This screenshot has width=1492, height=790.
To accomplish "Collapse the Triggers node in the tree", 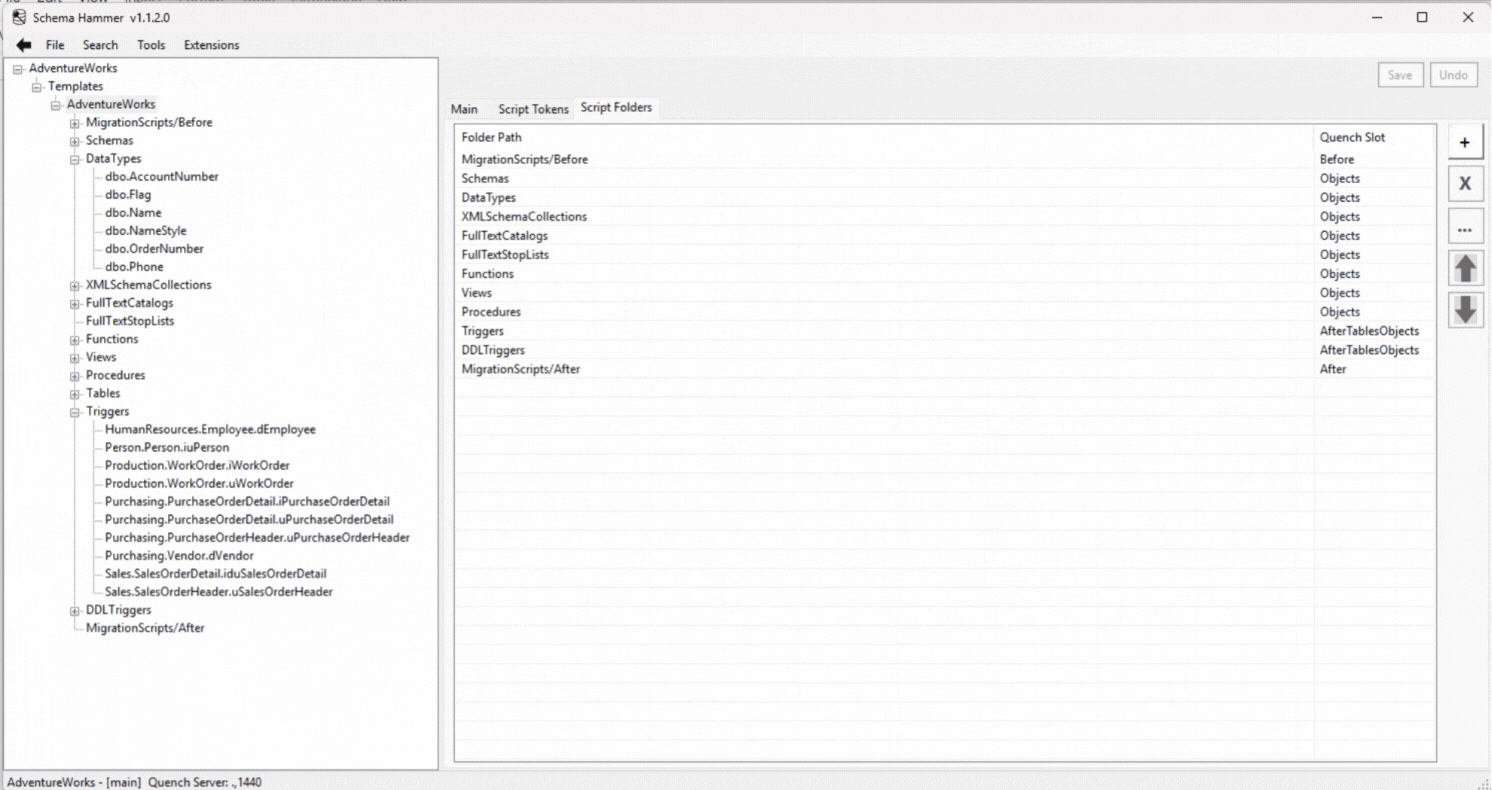I will click(x=75, y=411).
